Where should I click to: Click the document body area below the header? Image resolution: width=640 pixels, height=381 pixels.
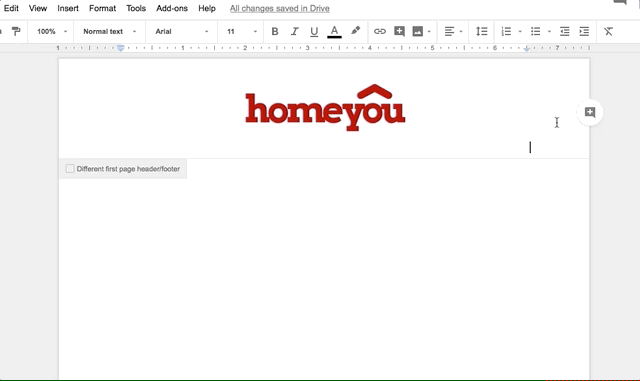324,278
